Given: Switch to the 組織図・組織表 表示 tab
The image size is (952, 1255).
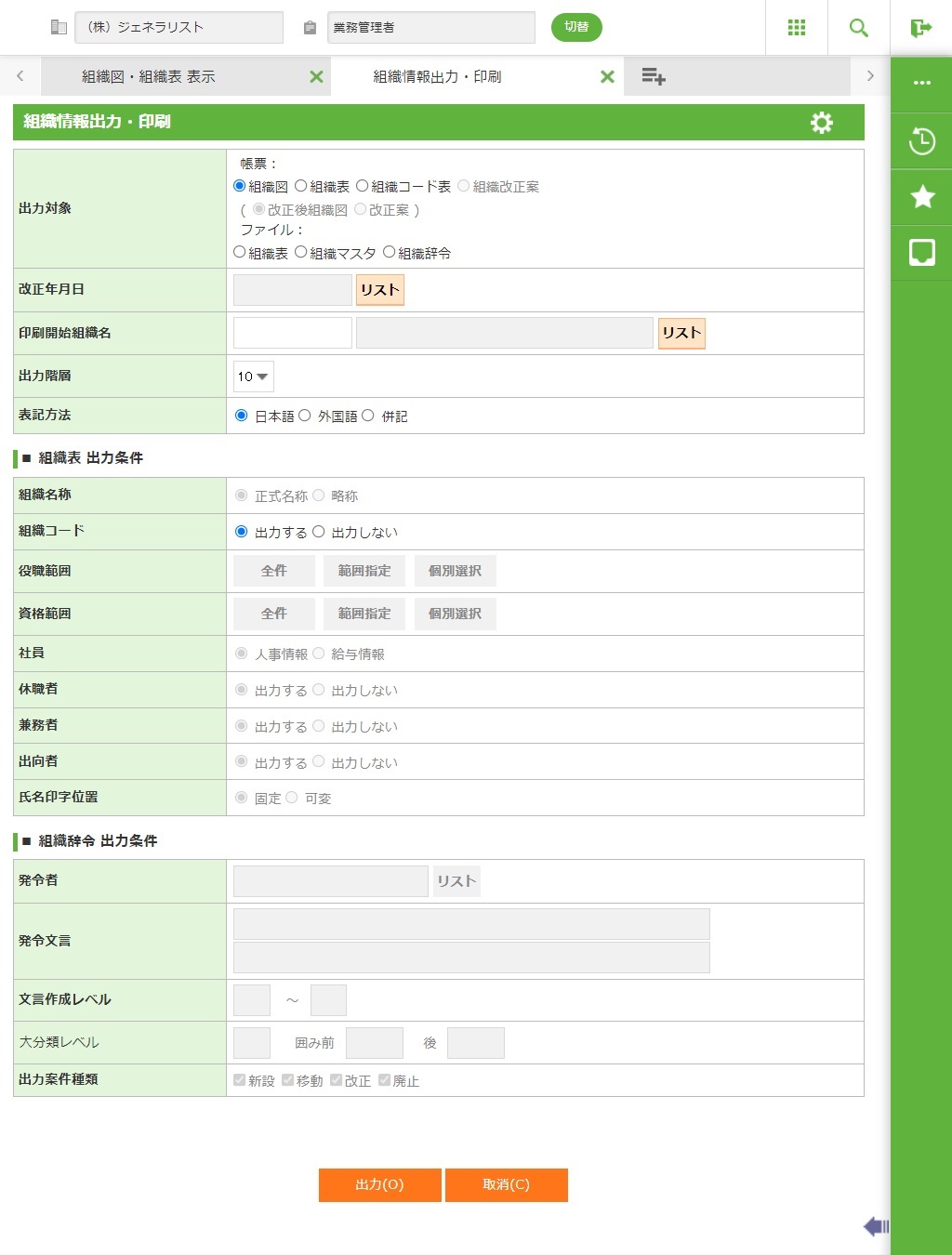Looking at the screenshot, I should click(149, 77).
